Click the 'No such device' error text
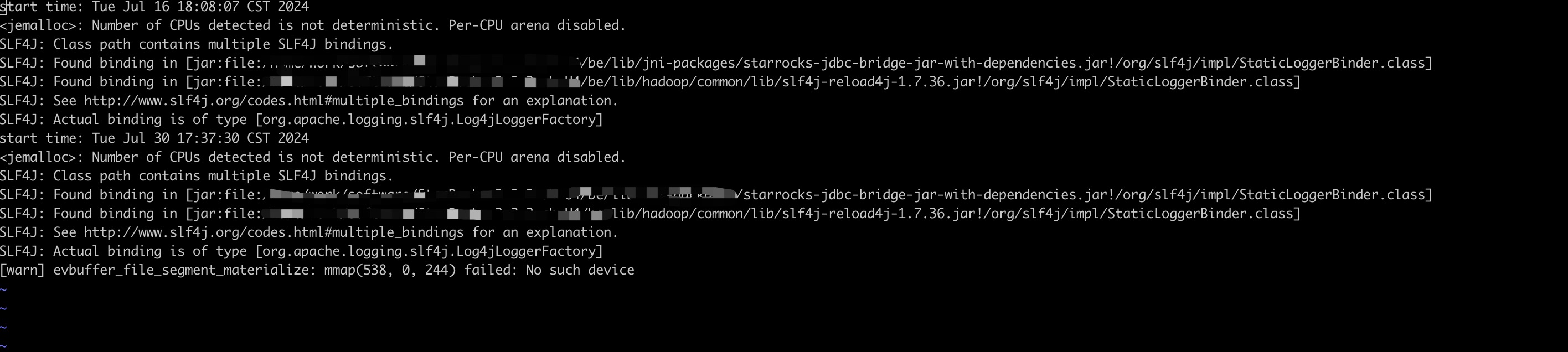This screenshot has width=1568, height=352. click(580, 270)
